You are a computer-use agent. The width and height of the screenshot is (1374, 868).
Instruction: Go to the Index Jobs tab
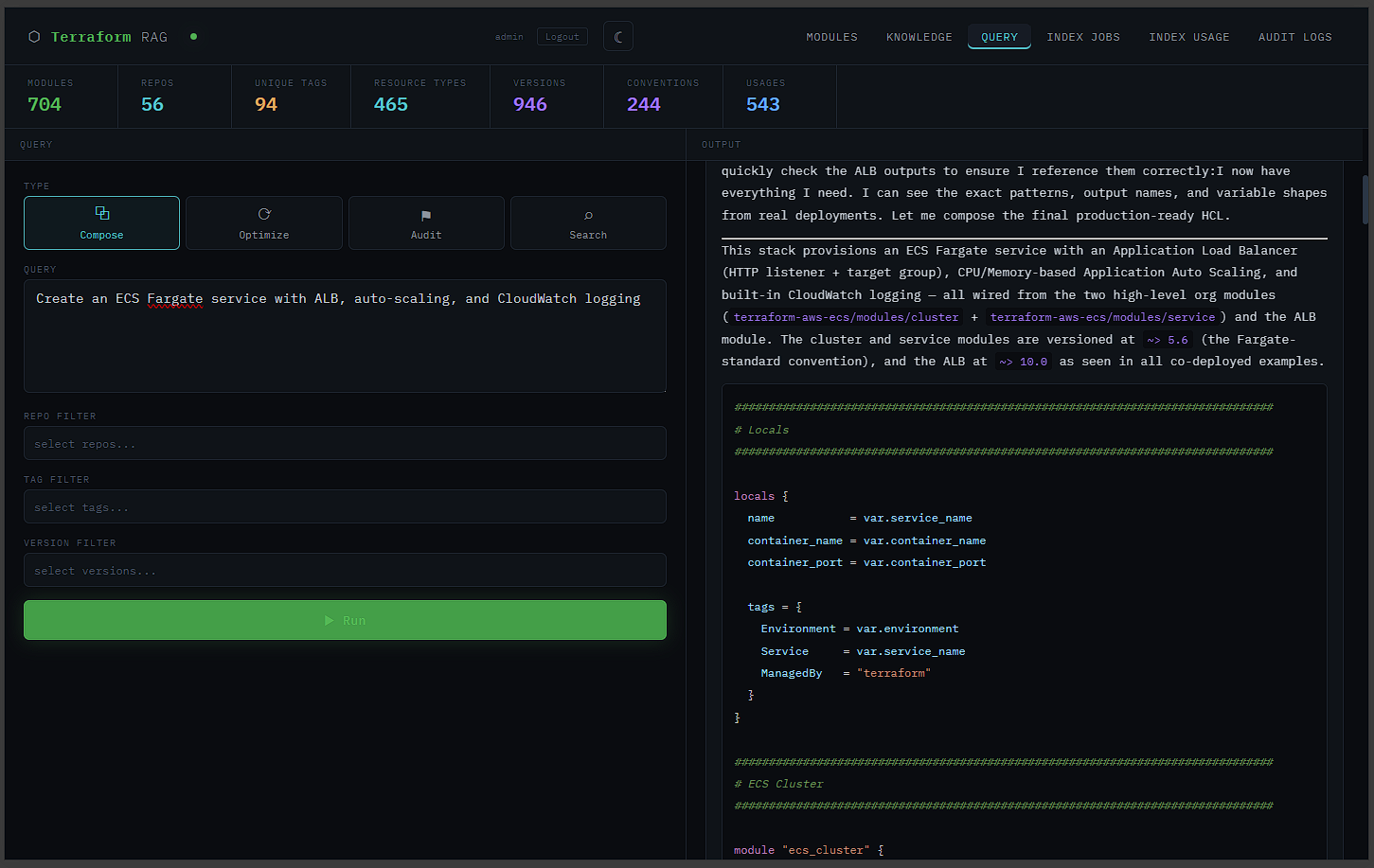1083,37
